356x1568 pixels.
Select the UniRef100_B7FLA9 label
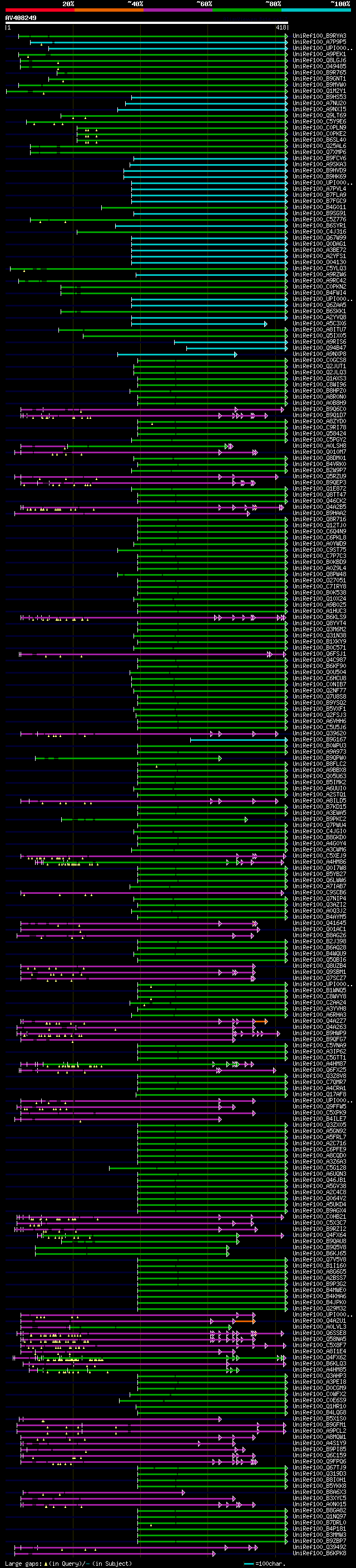coord(319,195)
